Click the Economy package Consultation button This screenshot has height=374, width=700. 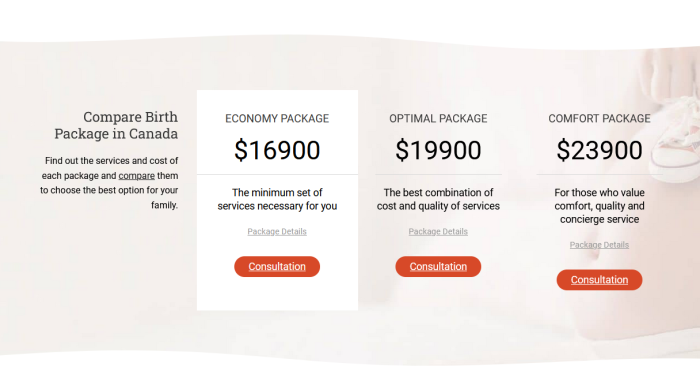[277, 266]
